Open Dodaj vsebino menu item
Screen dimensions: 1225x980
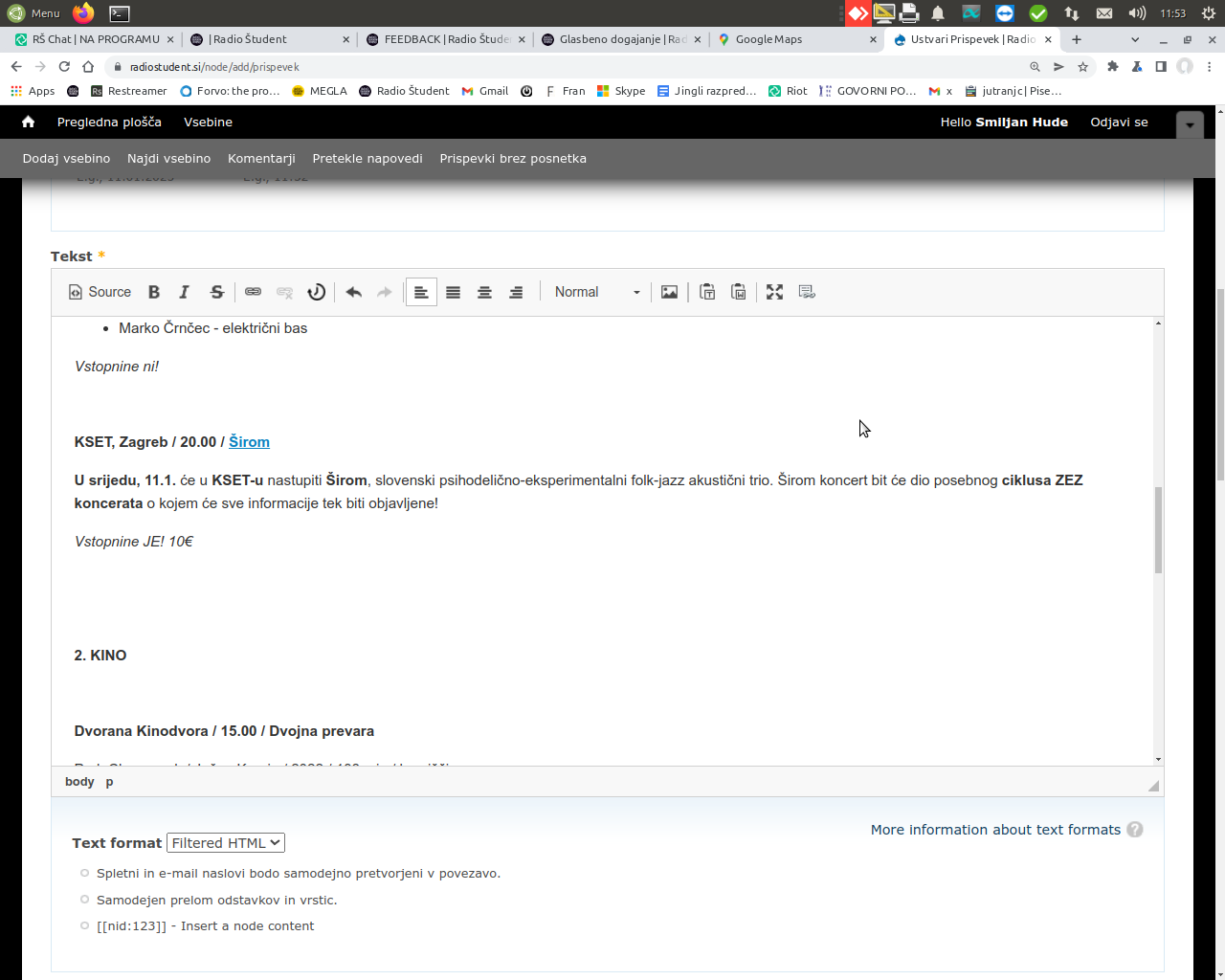(66, 159)
